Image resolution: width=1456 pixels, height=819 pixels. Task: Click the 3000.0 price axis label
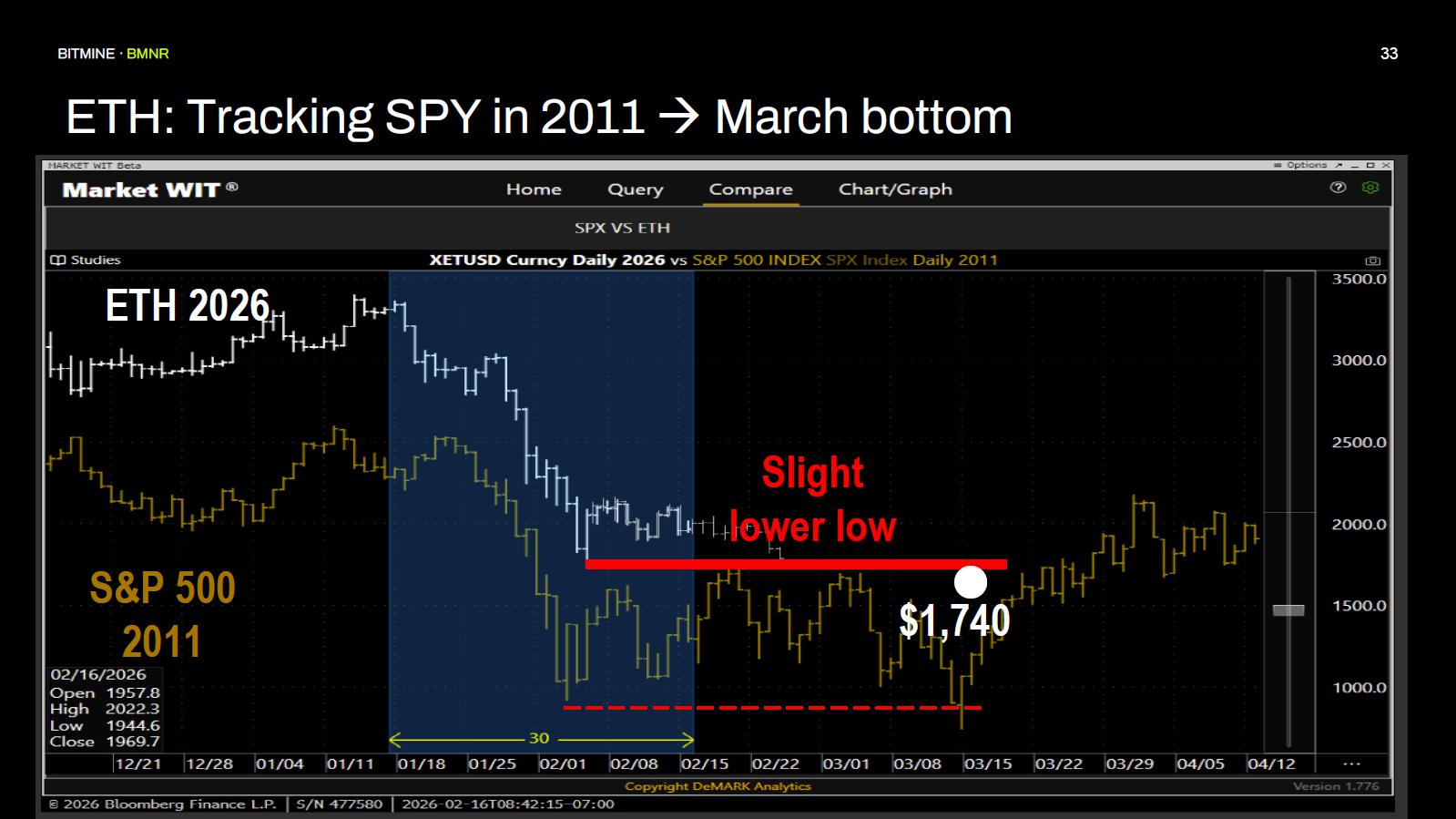click(x=1359, y=361)
